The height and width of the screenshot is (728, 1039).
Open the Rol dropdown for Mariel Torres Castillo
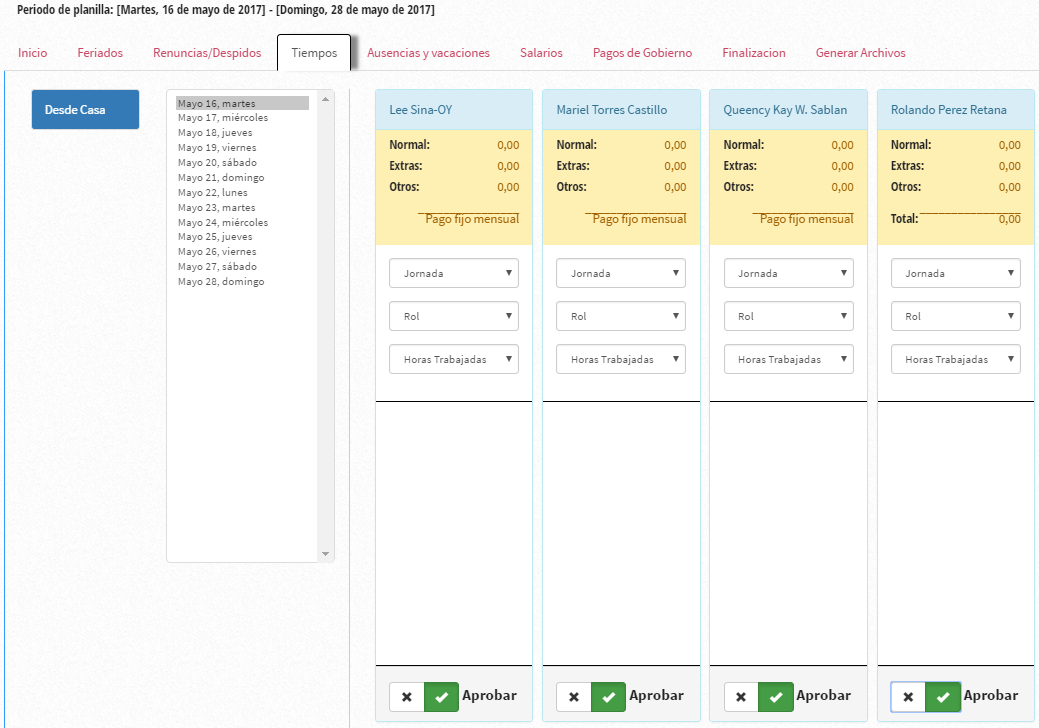(621, 316)
